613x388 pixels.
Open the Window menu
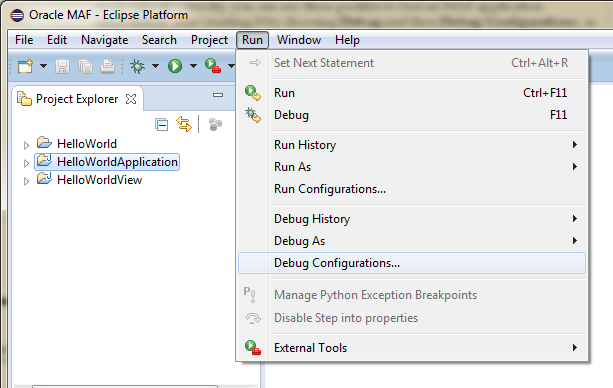299,40
